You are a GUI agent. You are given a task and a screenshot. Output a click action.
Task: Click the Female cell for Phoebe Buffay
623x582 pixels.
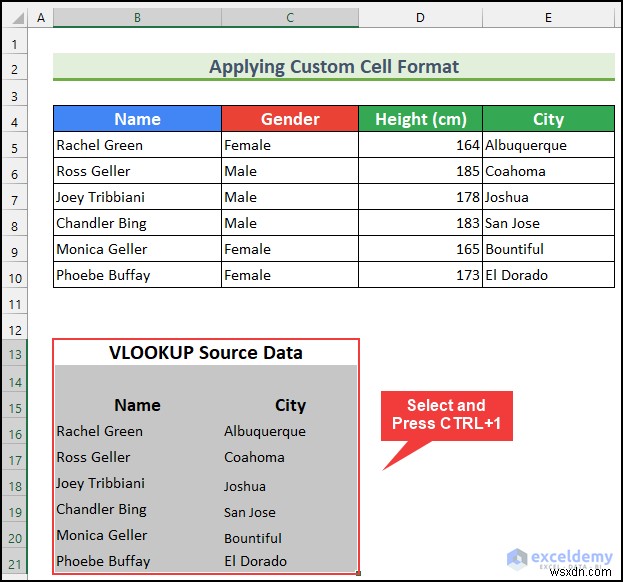290,275
